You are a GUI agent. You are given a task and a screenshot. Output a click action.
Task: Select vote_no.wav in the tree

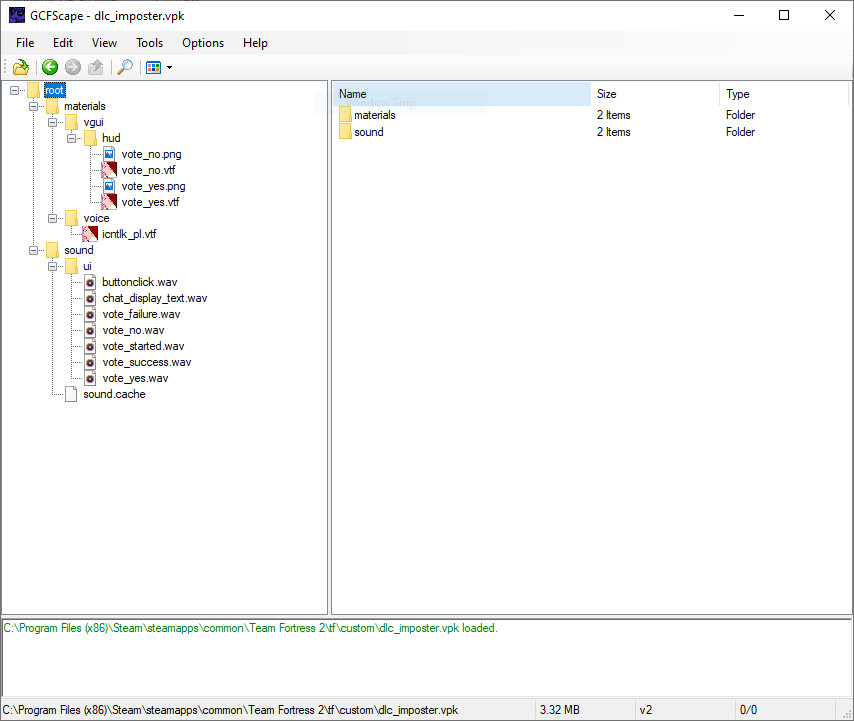click(x=133, y=331)
